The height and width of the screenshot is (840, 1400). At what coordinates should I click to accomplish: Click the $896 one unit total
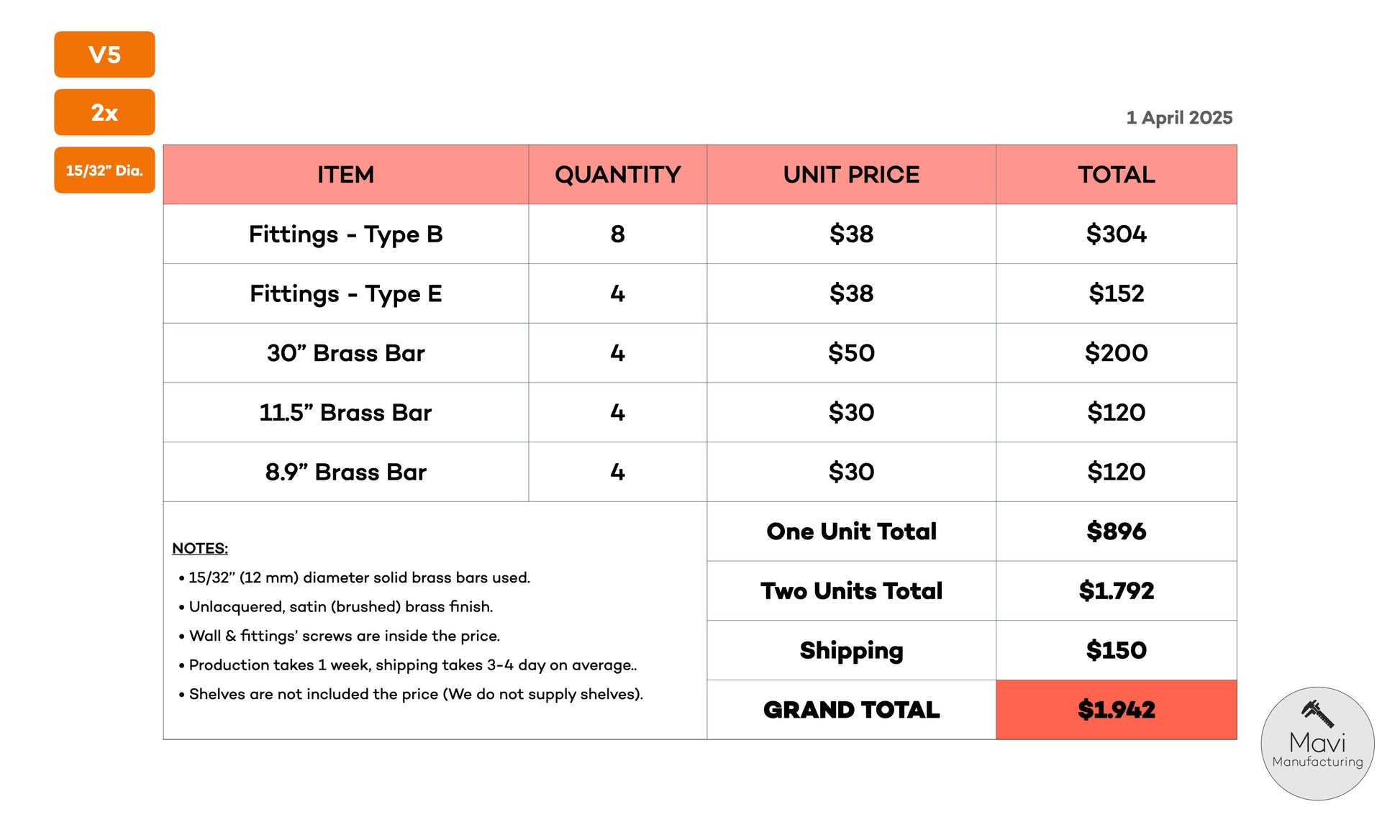point(1116,531)
